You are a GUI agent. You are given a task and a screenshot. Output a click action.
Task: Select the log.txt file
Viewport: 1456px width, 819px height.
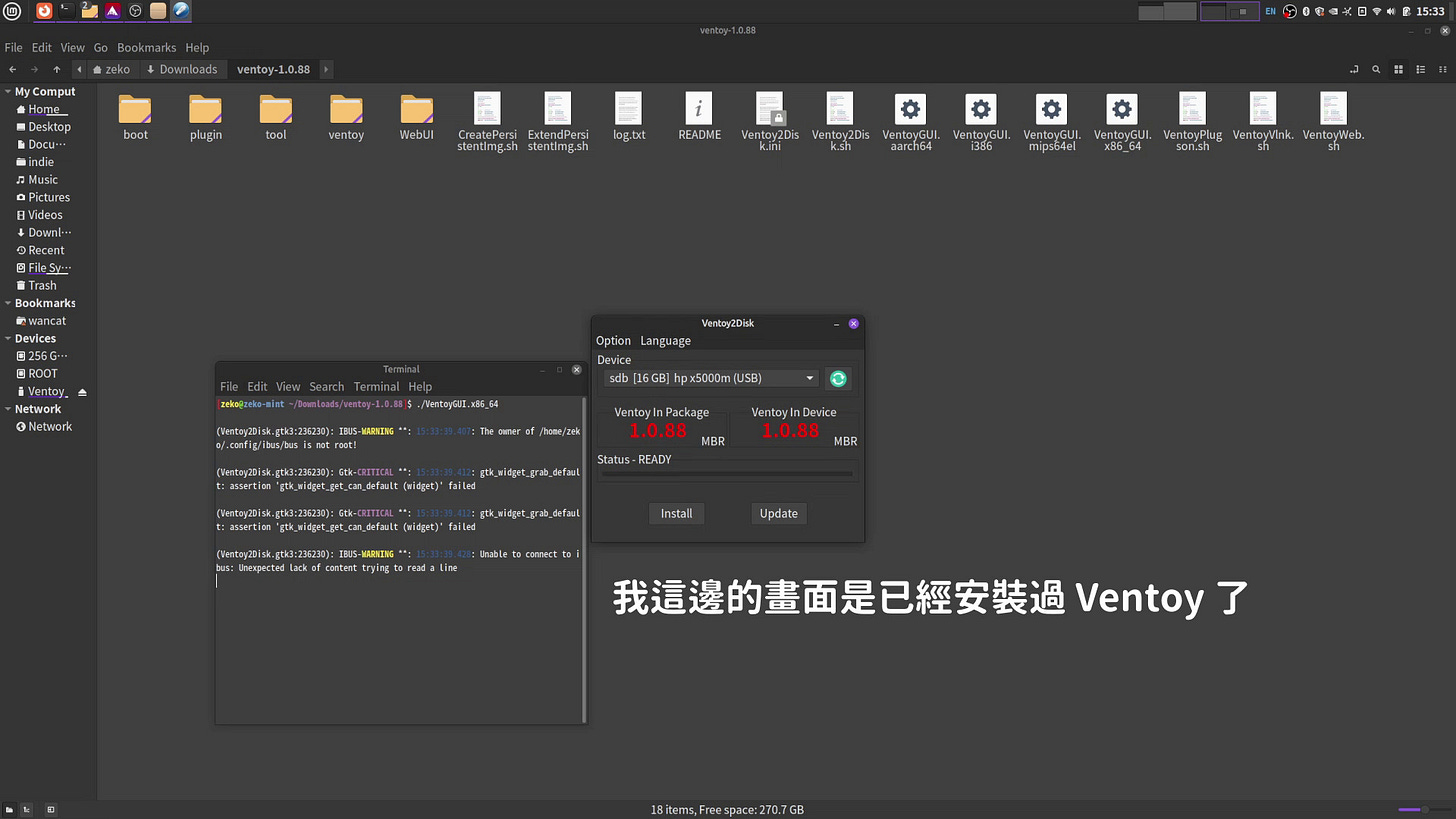tap(629, 117)
